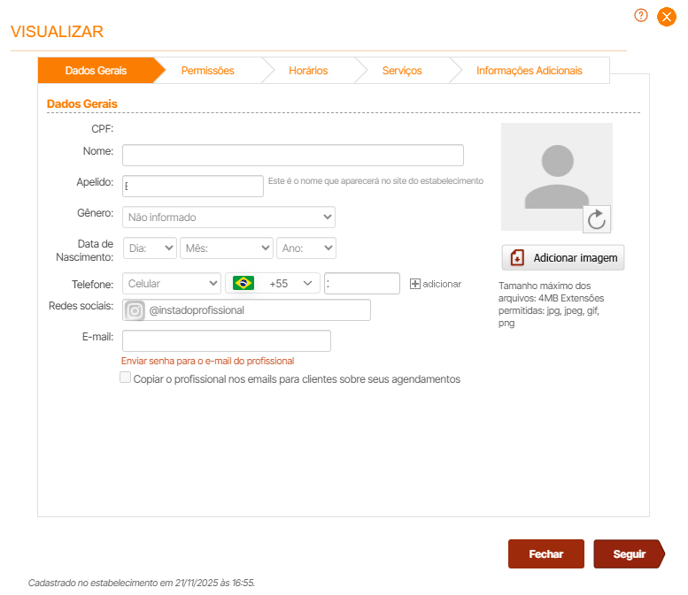
Task: Click the Brazil flag country icon
Action: point(243,283)
